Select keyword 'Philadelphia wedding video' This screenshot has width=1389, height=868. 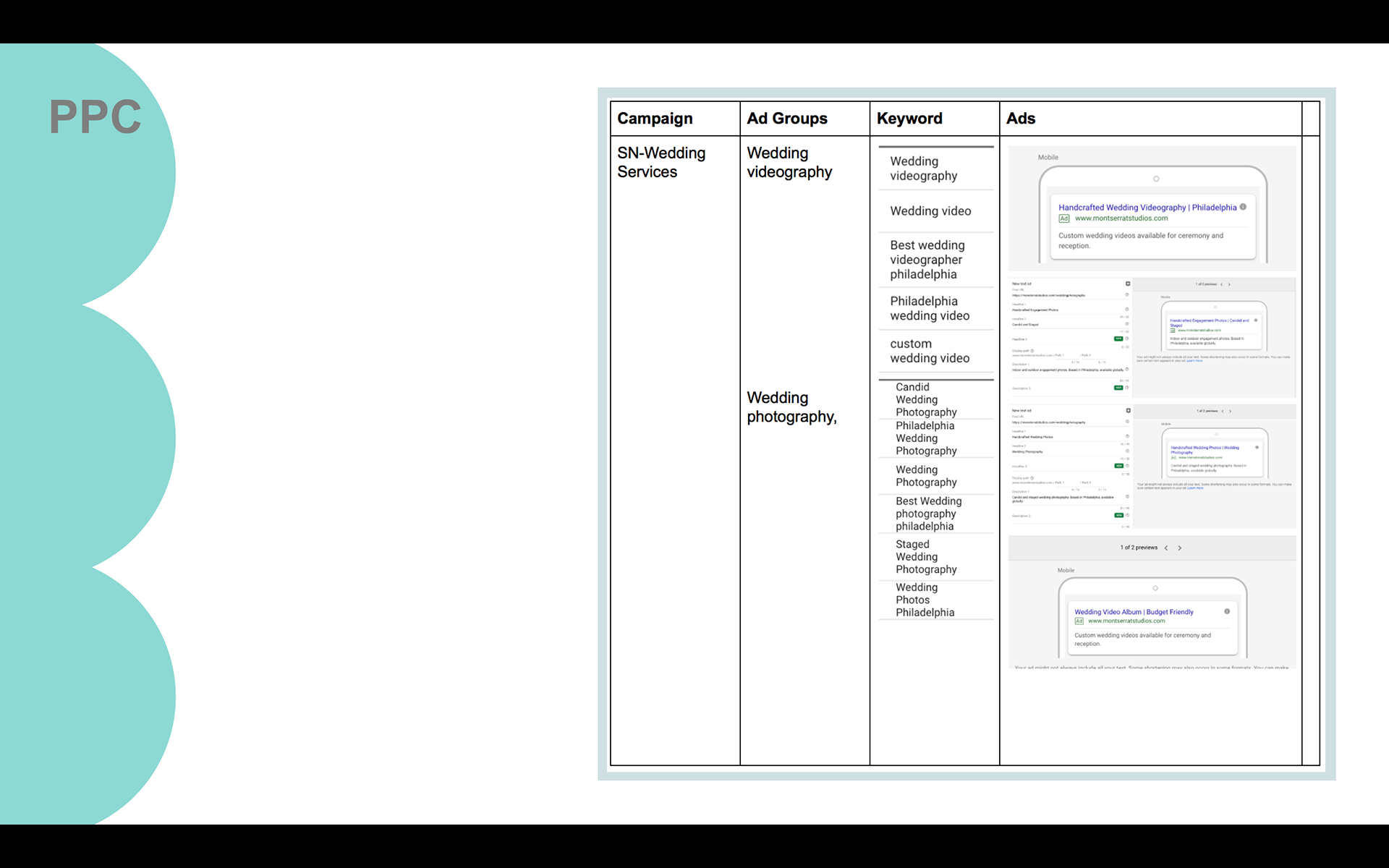pyautogui.click(x=930, y=308)
